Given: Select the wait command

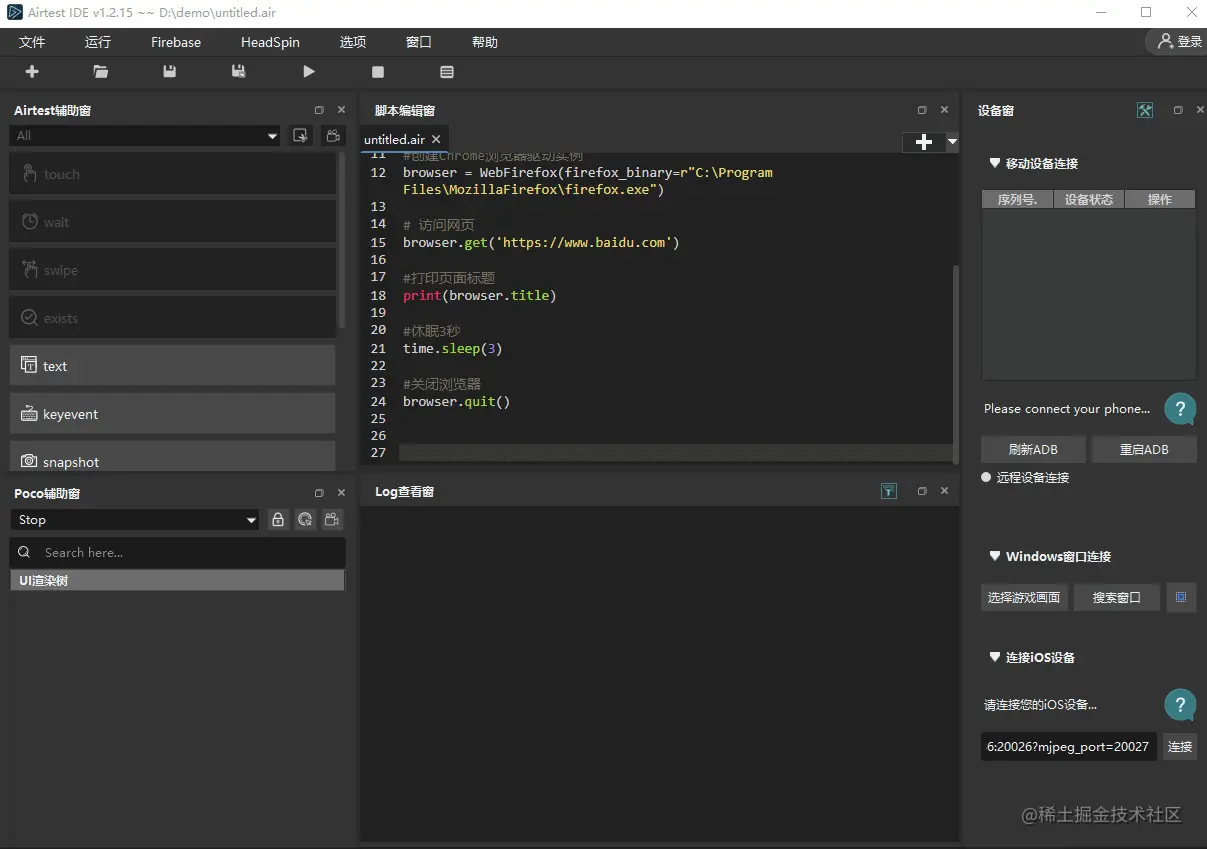Looking at the screenshot, I should (x=172, y=222).
